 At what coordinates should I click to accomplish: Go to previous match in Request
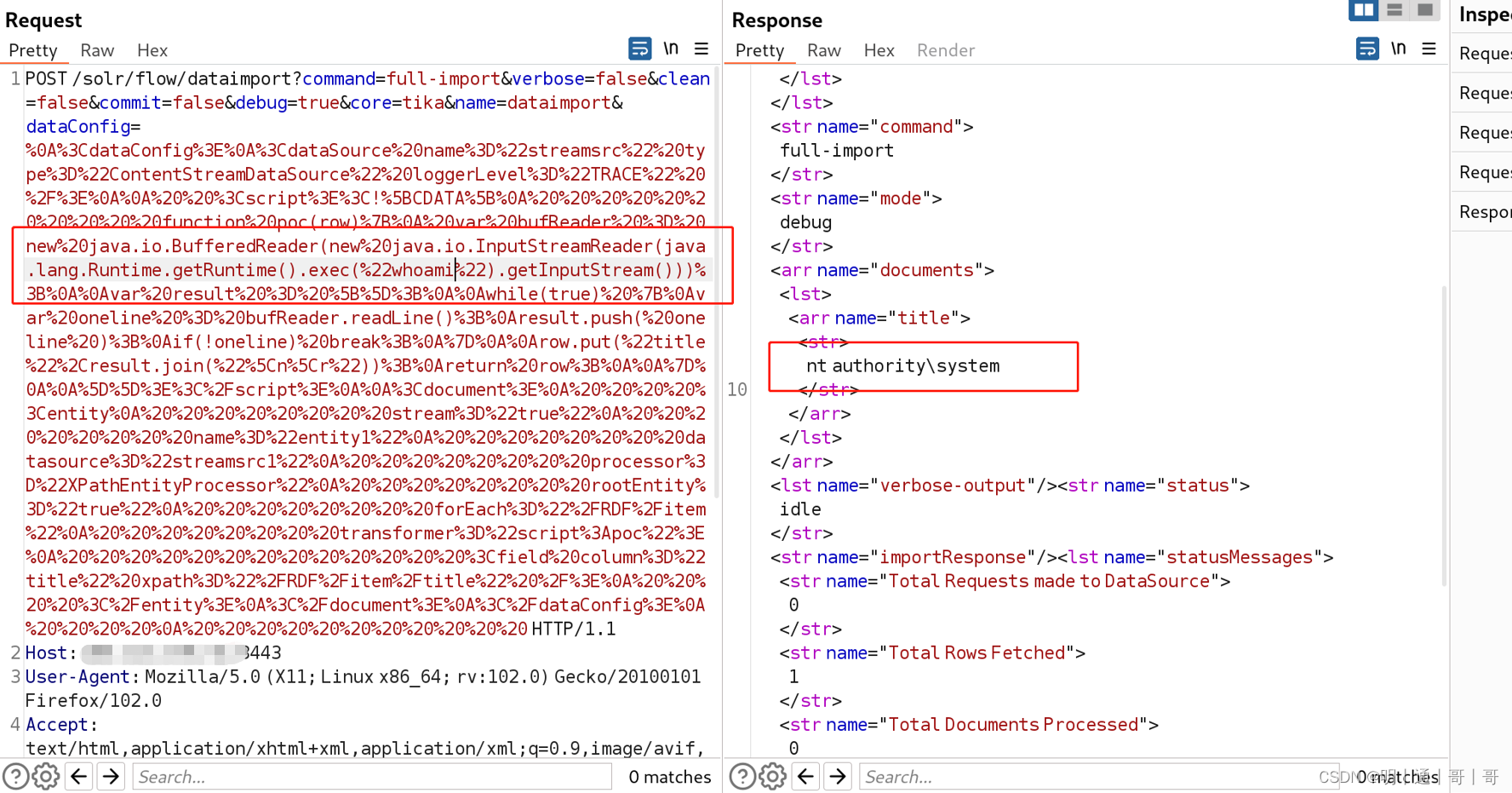point(79,777)
